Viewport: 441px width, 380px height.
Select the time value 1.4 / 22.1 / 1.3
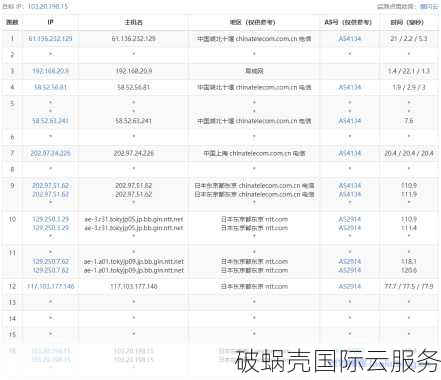coord(409,71)
